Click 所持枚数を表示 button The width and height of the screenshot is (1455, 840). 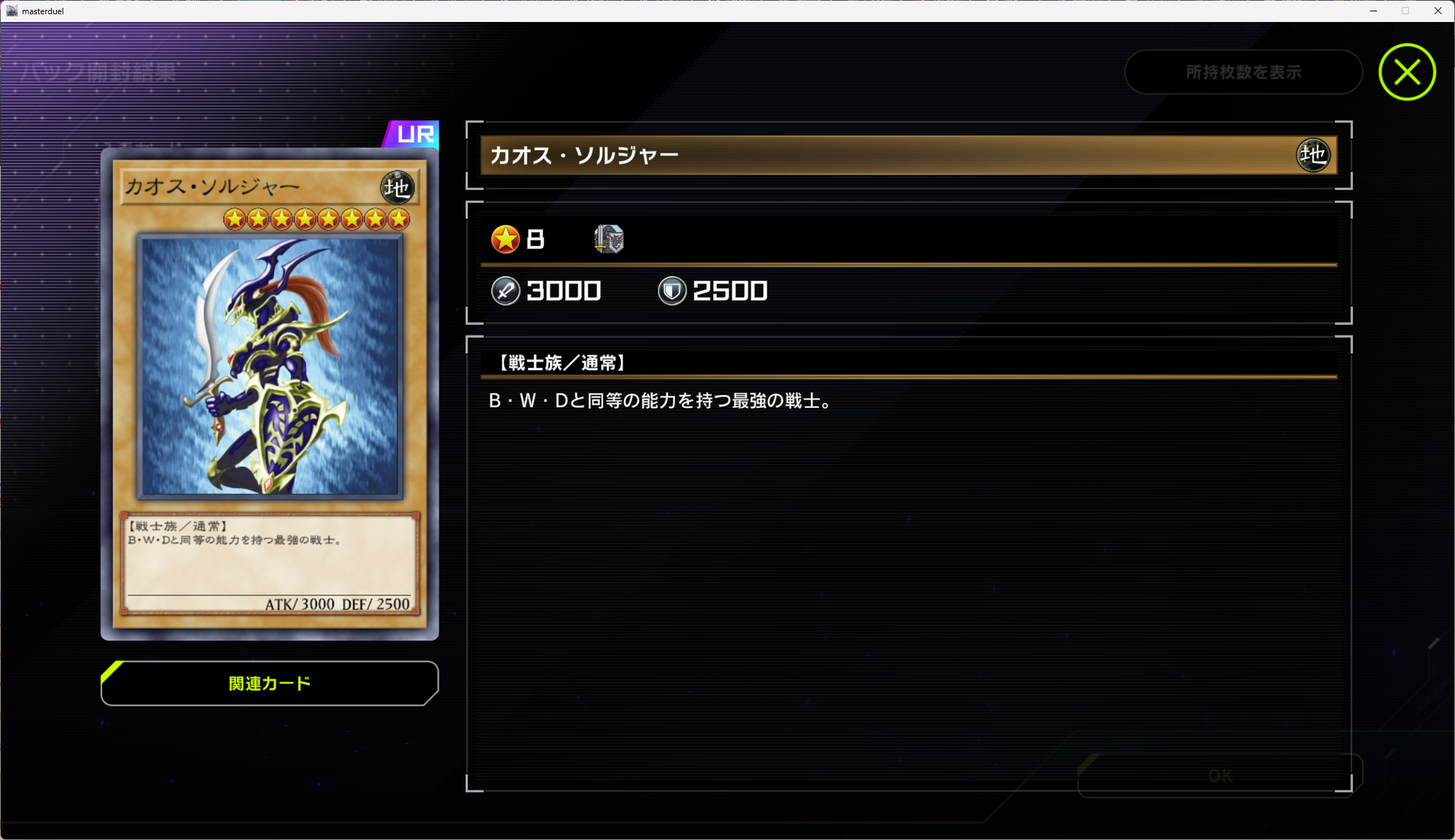(1243, 72)
